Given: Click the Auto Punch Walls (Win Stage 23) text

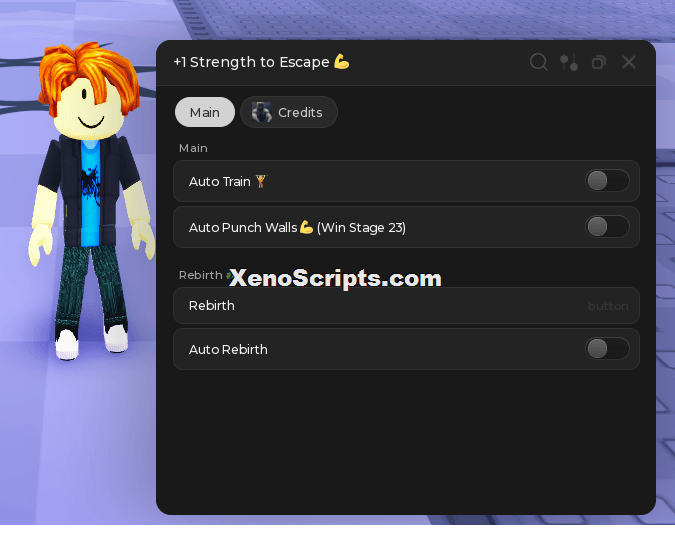Looking at the screenshot, I should point(297,227).
